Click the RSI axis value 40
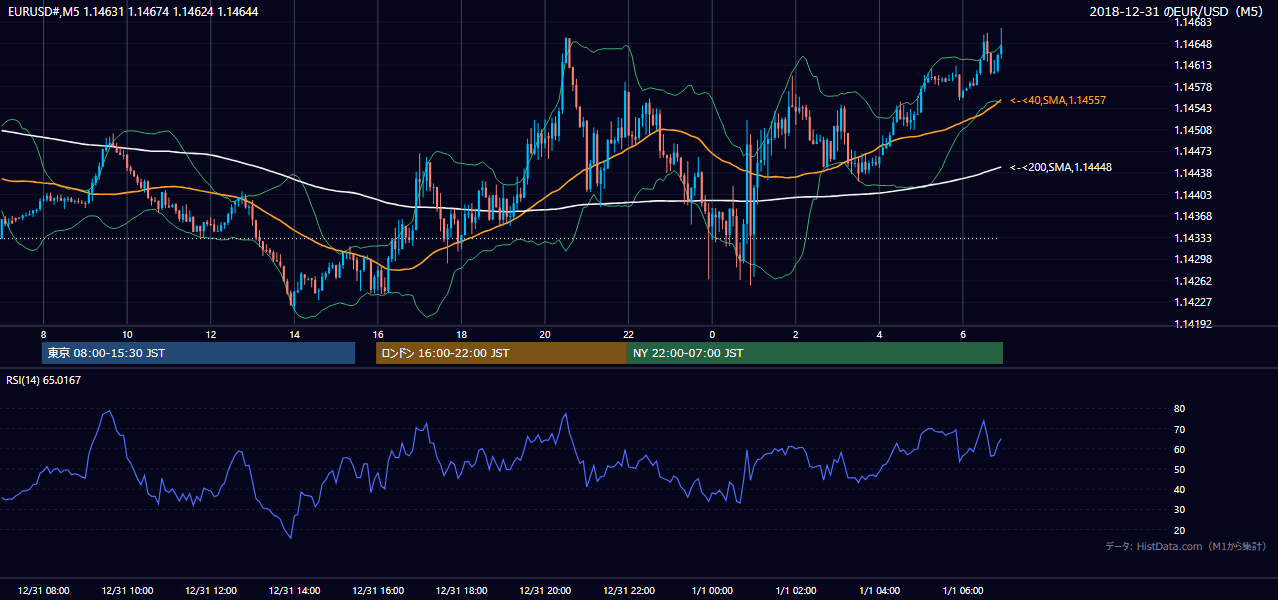The image size is (1278, 600). pyautogui.click(x=1179, y=489)
